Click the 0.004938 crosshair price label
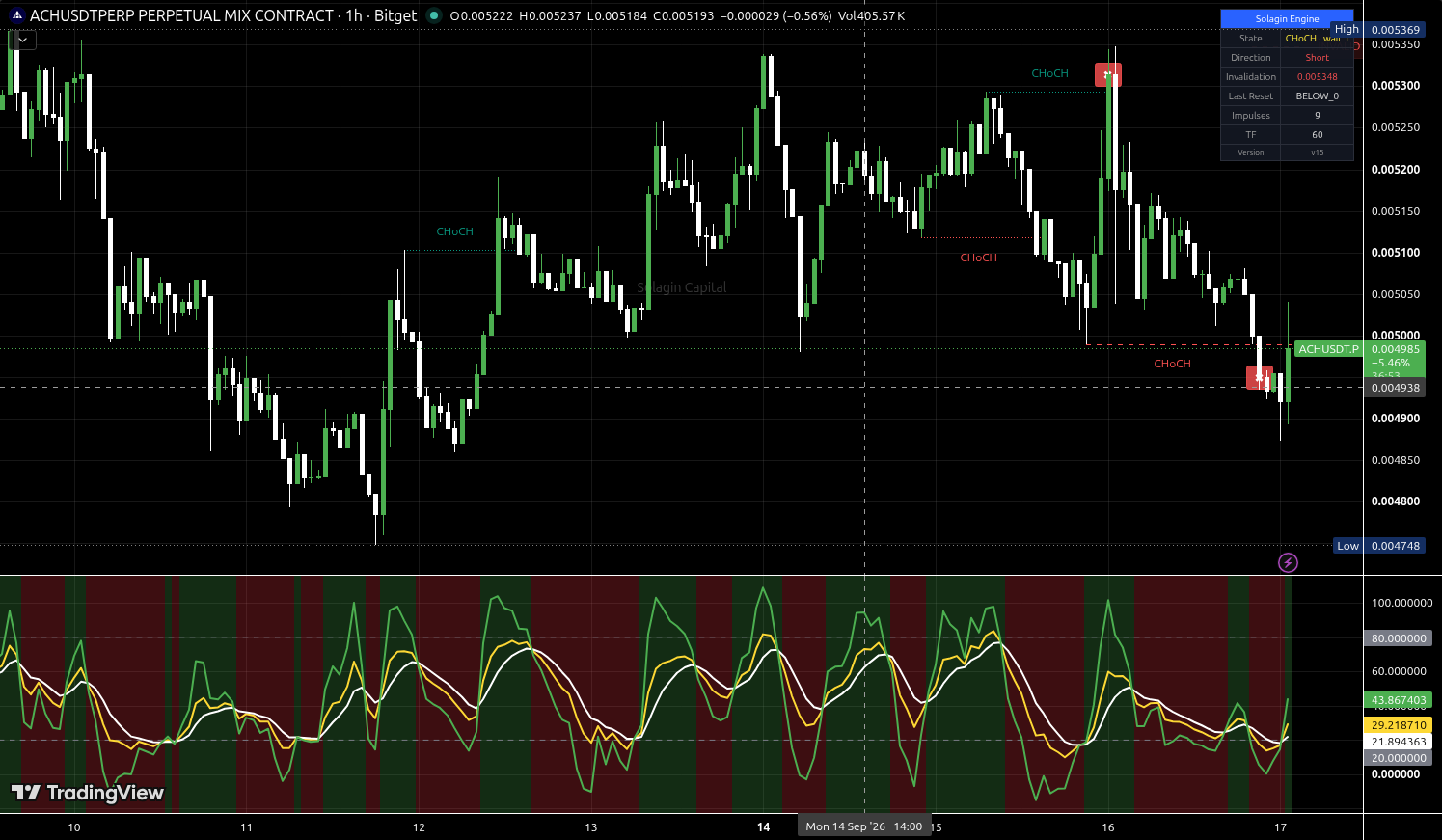 (x=1396, y=388)
